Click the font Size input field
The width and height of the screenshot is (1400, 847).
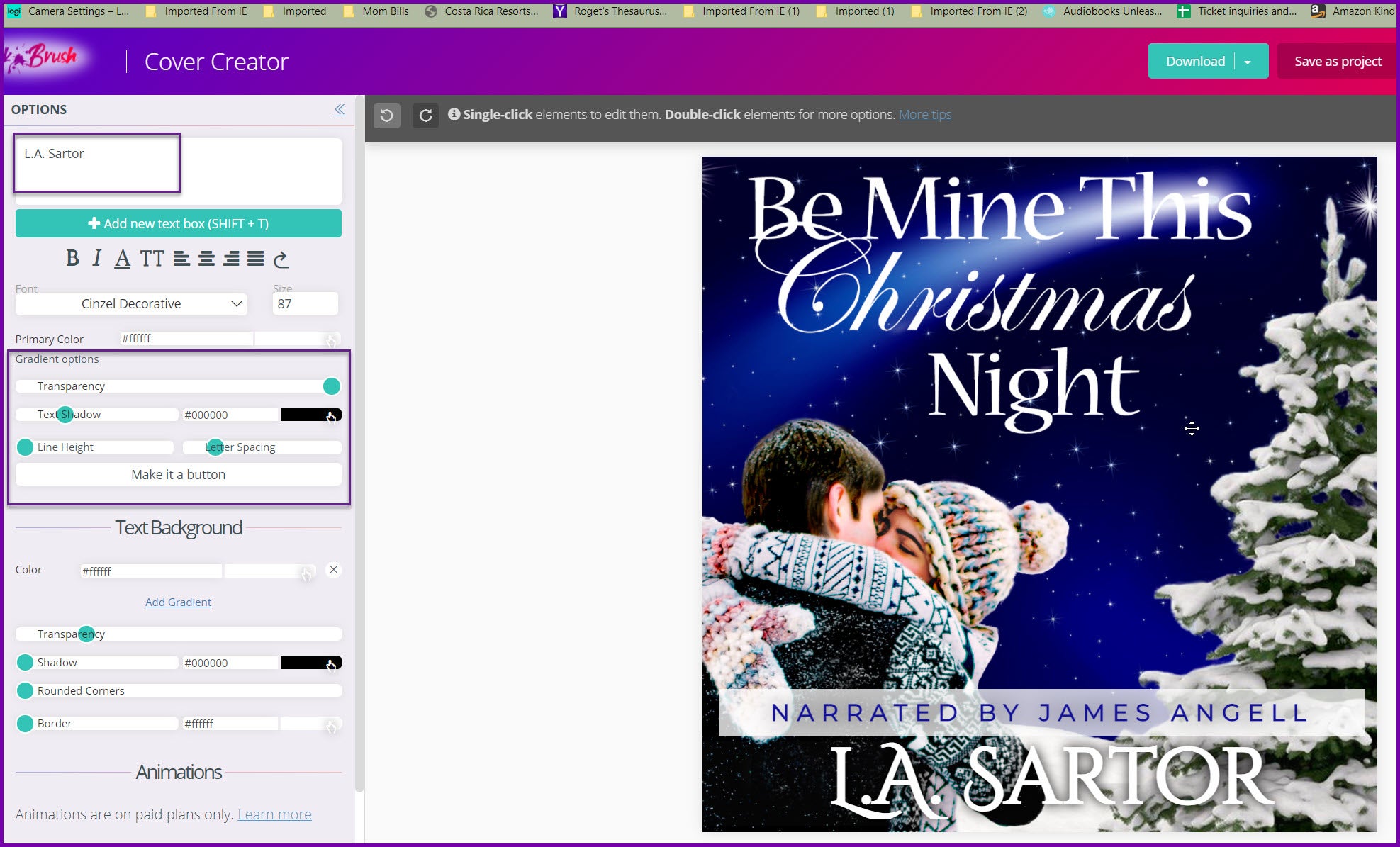(304, 304)
